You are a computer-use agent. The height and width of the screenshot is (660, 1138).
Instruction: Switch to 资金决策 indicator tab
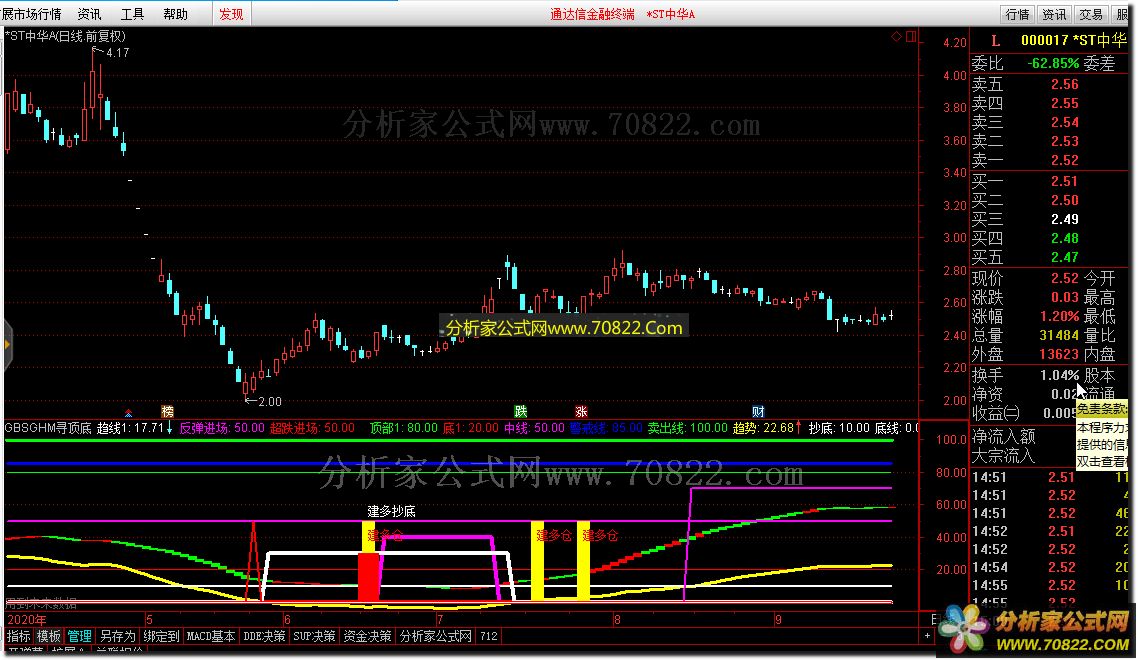[x=367, y=636]
